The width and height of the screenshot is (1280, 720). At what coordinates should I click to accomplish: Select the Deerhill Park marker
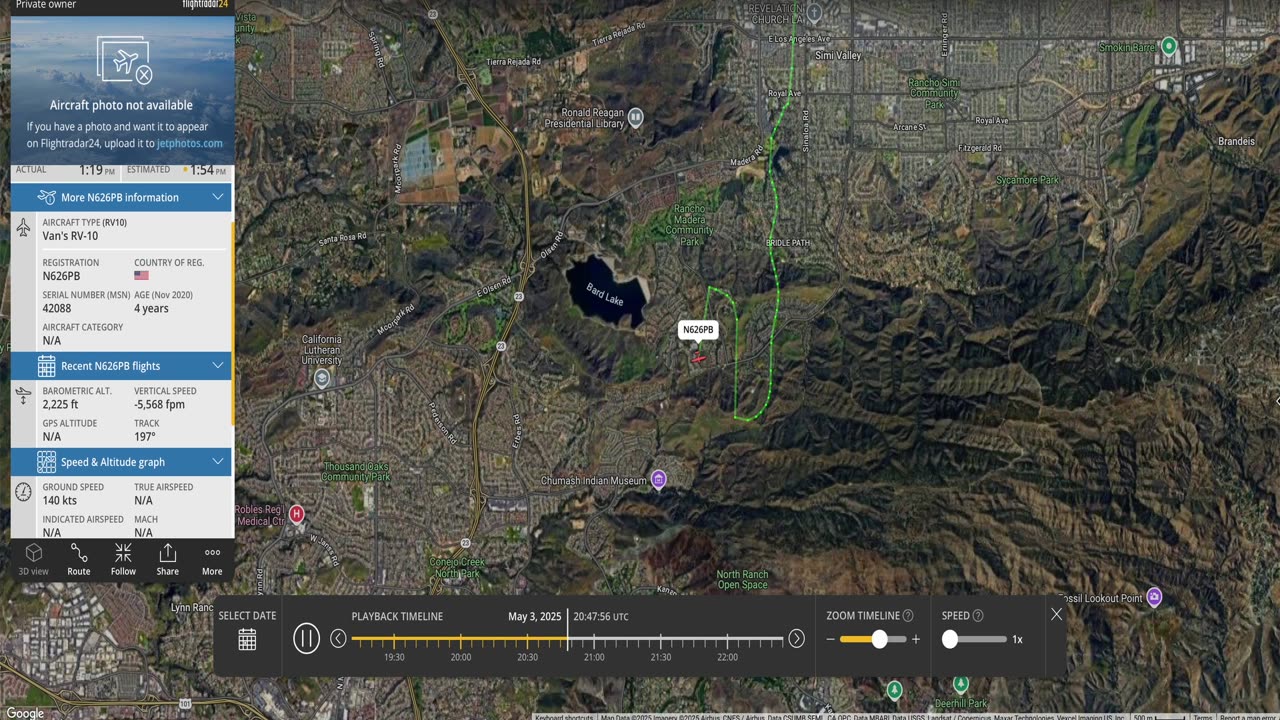[960, 684]
